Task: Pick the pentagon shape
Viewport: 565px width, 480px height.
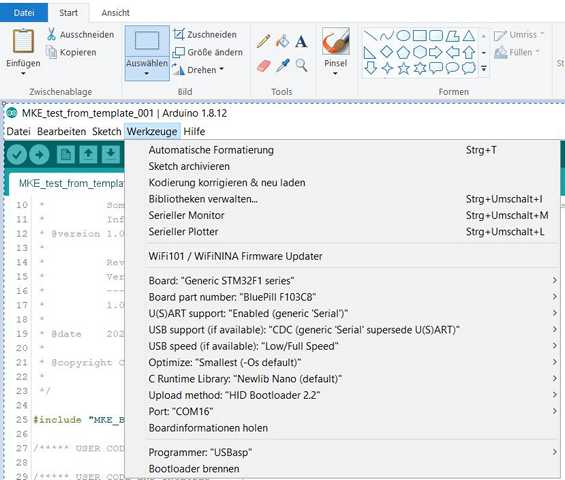Action: (403, 52)
